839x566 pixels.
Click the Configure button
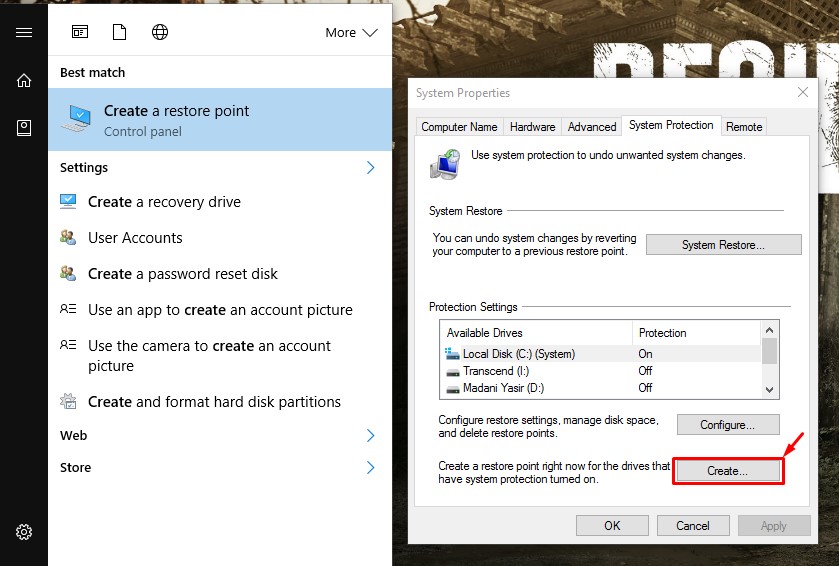(x=728, y=425)
